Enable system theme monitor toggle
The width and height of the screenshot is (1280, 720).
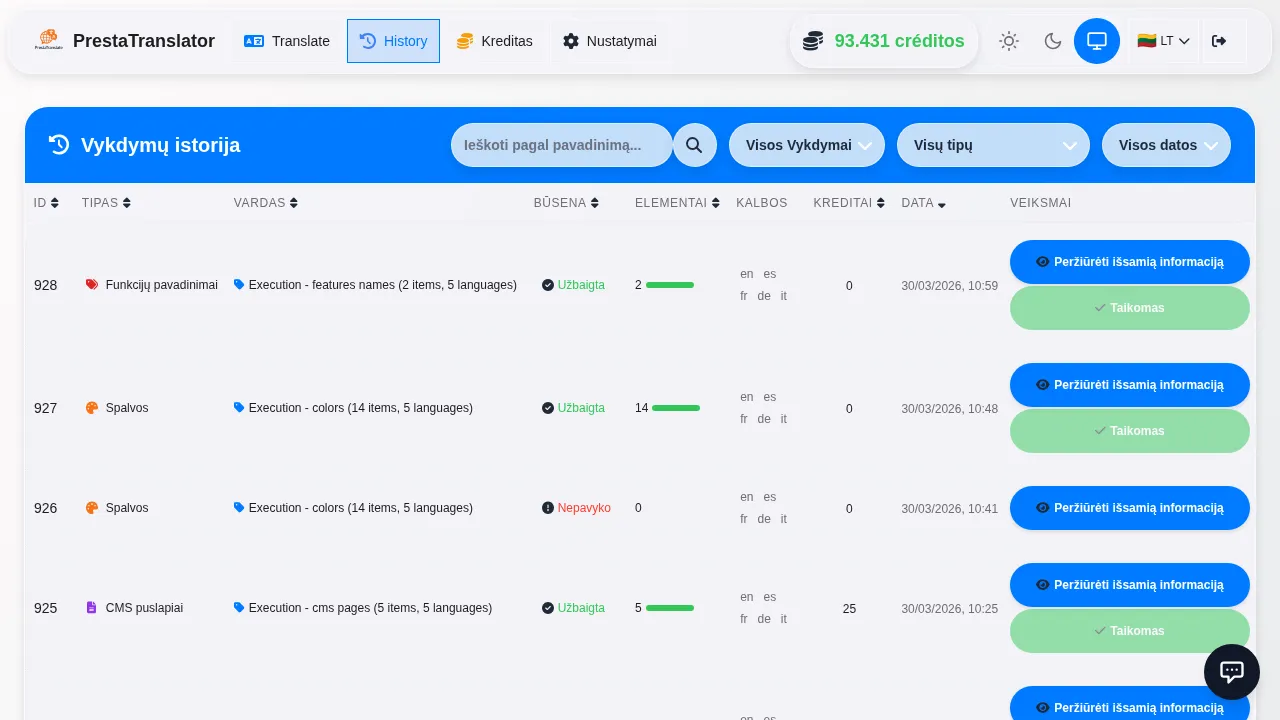1097,41
